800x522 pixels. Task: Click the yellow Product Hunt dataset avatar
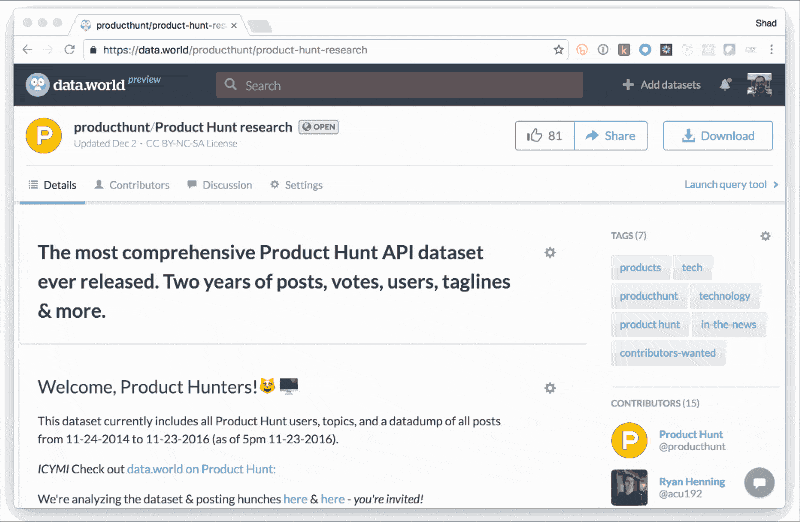[x=44, y=136]
